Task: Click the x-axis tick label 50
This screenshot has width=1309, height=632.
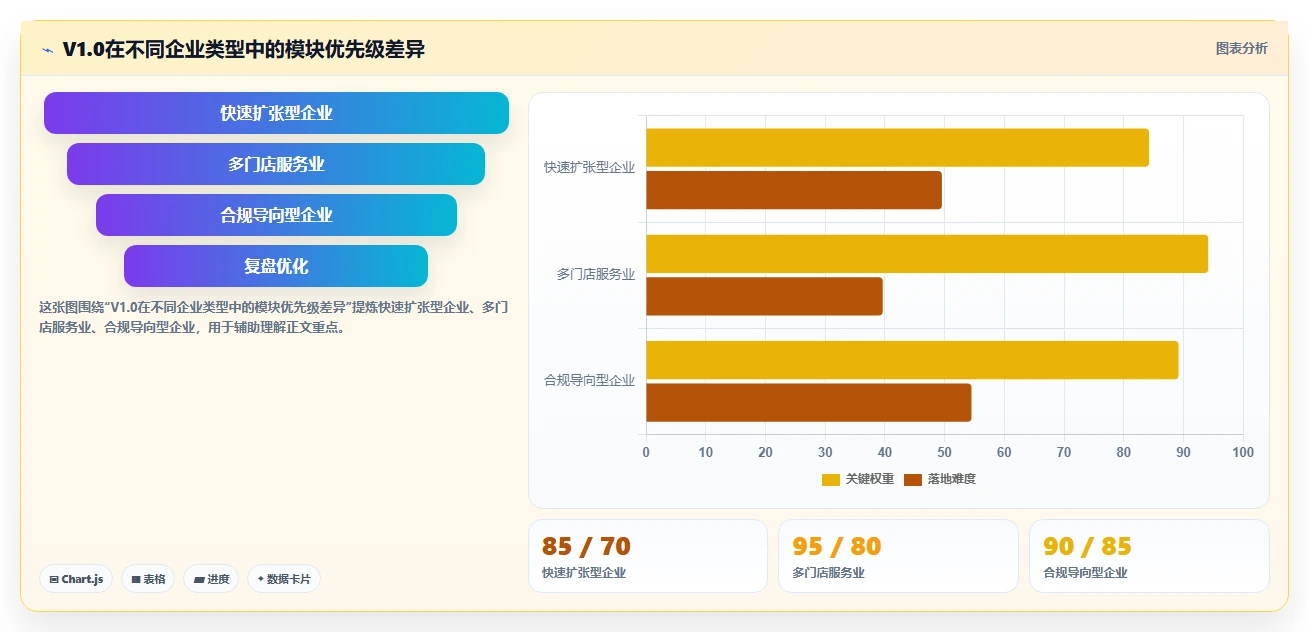Action: tap(944, 453)
